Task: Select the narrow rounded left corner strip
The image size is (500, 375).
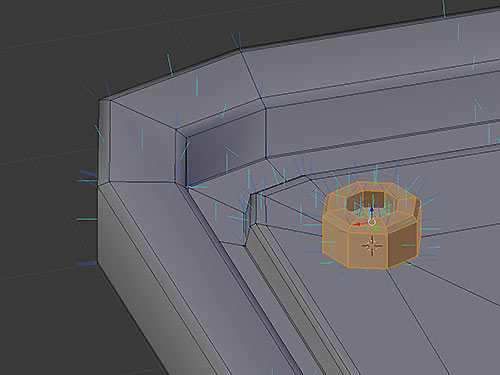Action: (x=104, y=140)
